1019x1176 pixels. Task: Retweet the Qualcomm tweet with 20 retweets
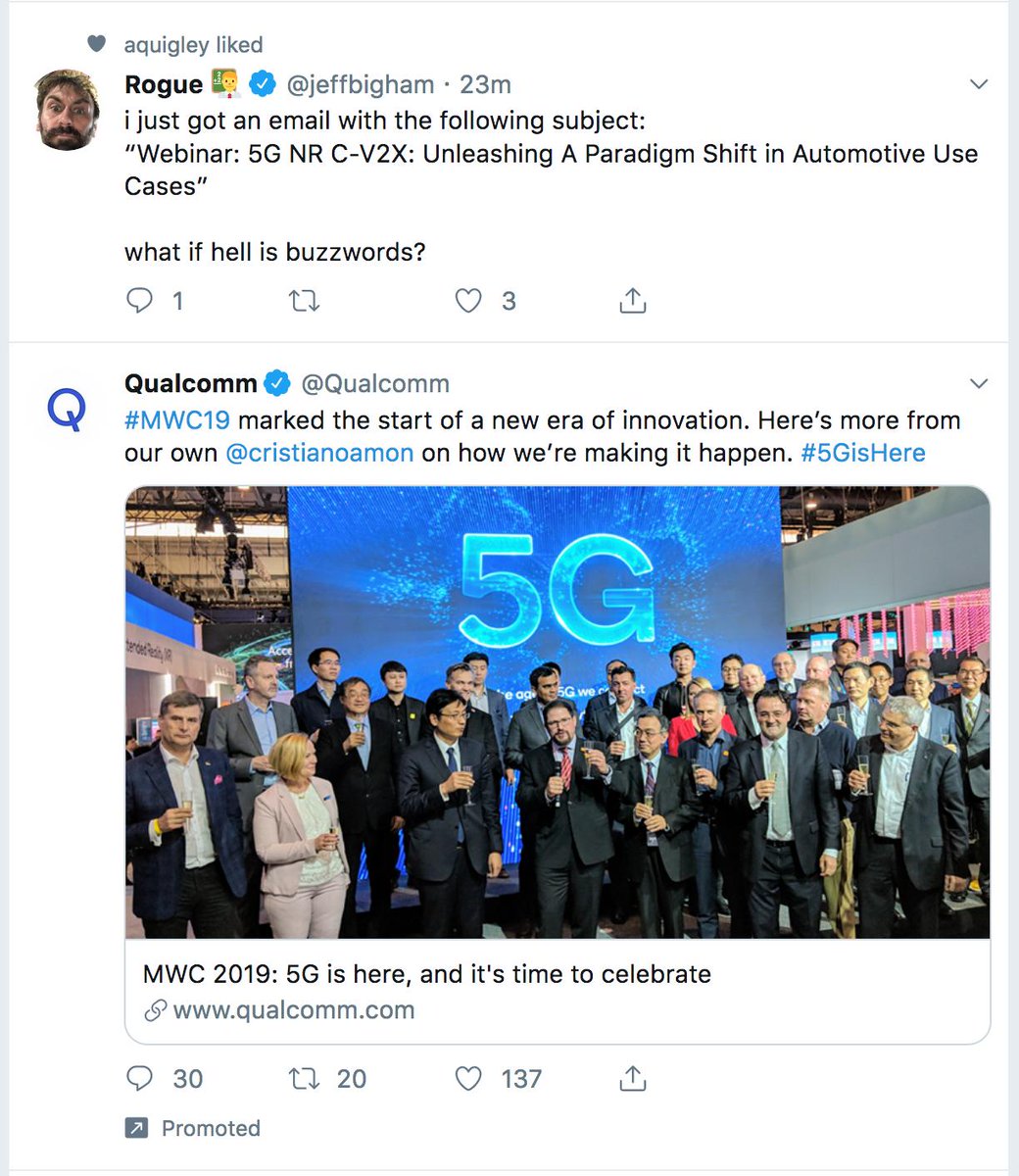(305, 1079)
